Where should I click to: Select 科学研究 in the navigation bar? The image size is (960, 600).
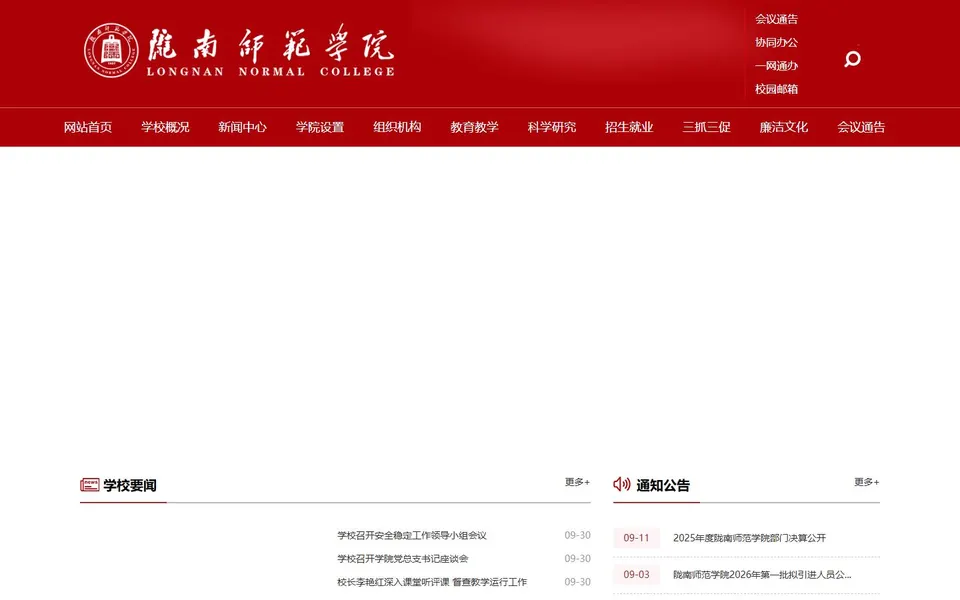click(x=552, y=127)
